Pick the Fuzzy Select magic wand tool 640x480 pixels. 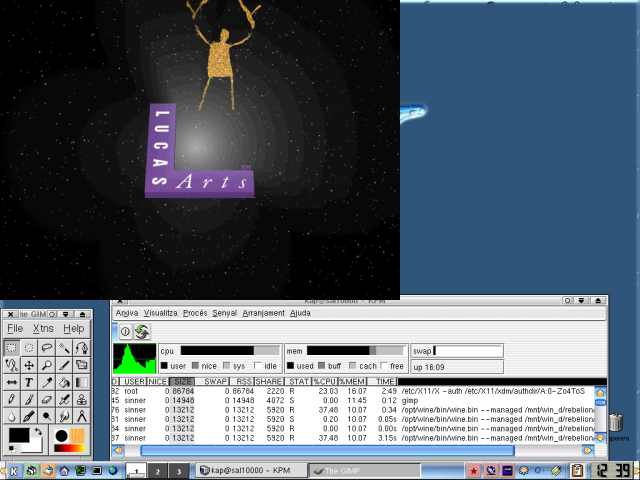(x=64, y=348)
